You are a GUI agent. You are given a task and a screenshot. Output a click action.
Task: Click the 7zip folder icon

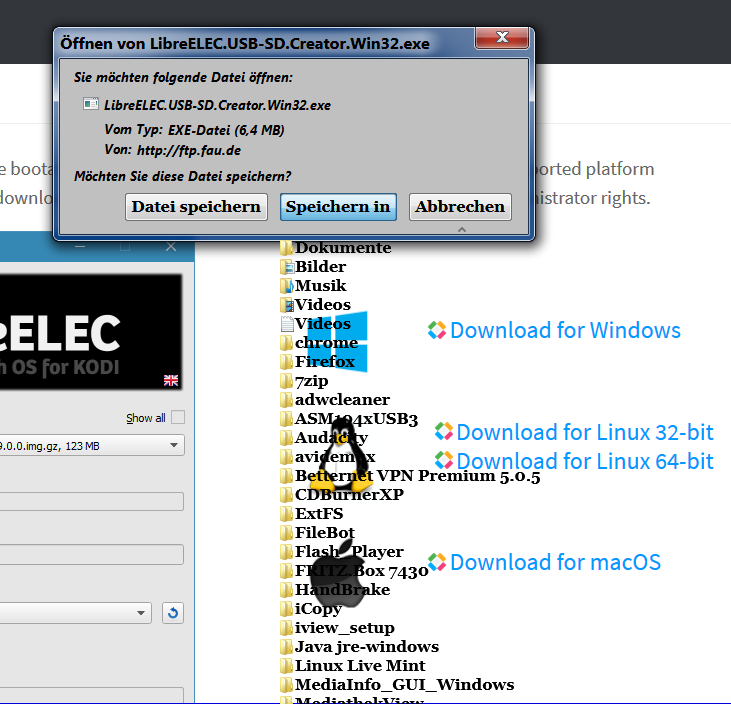coord(286,381)
